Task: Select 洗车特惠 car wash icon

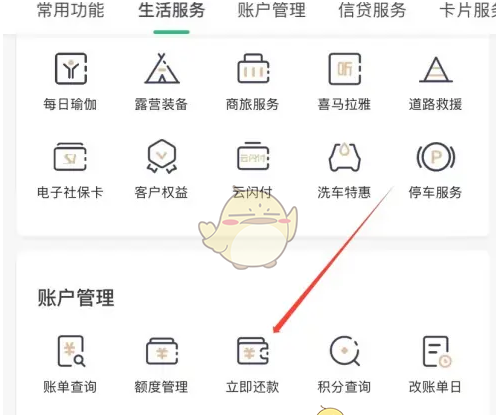Action: click(345, 157)
